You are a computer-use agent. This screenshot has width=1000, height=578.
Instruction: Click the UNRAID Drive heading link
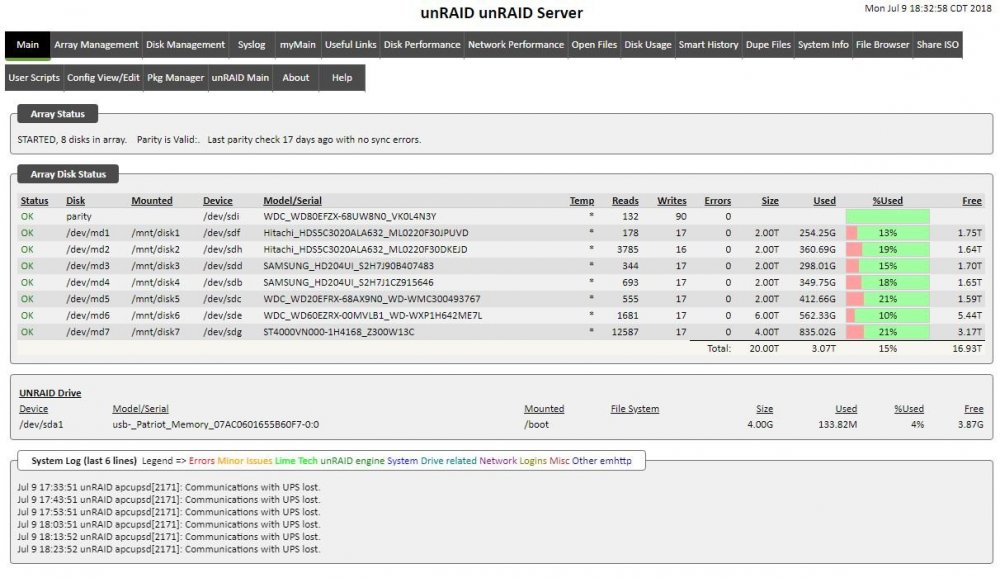(50, 393)
